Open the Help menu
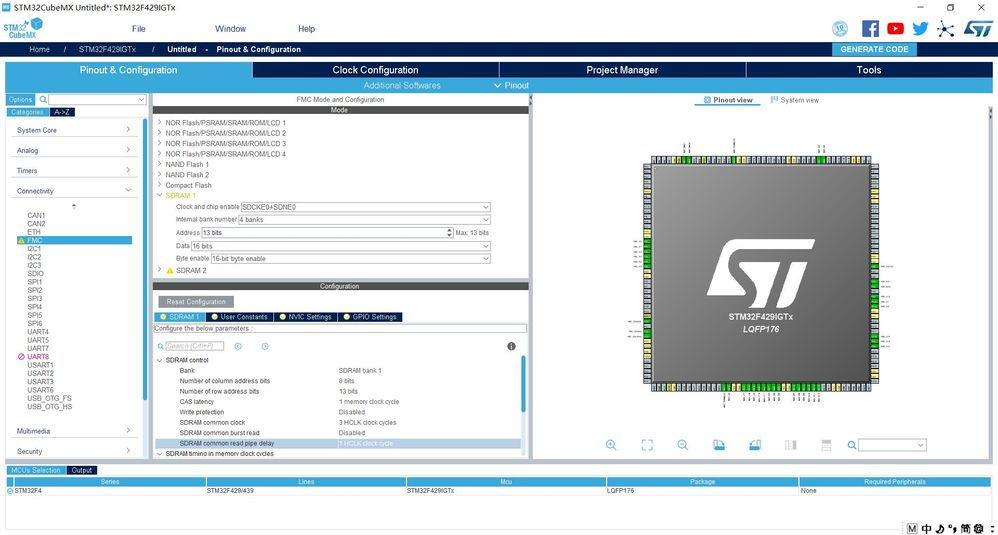This screenshot has width=998, height=535. [306, 29]
